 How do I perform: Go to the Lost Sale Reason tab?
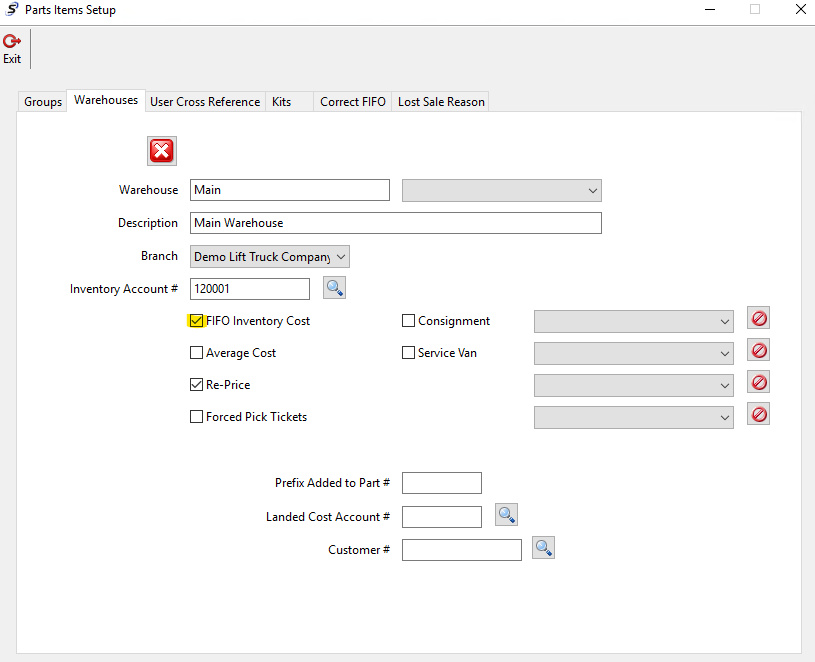[x=441, y=102]
